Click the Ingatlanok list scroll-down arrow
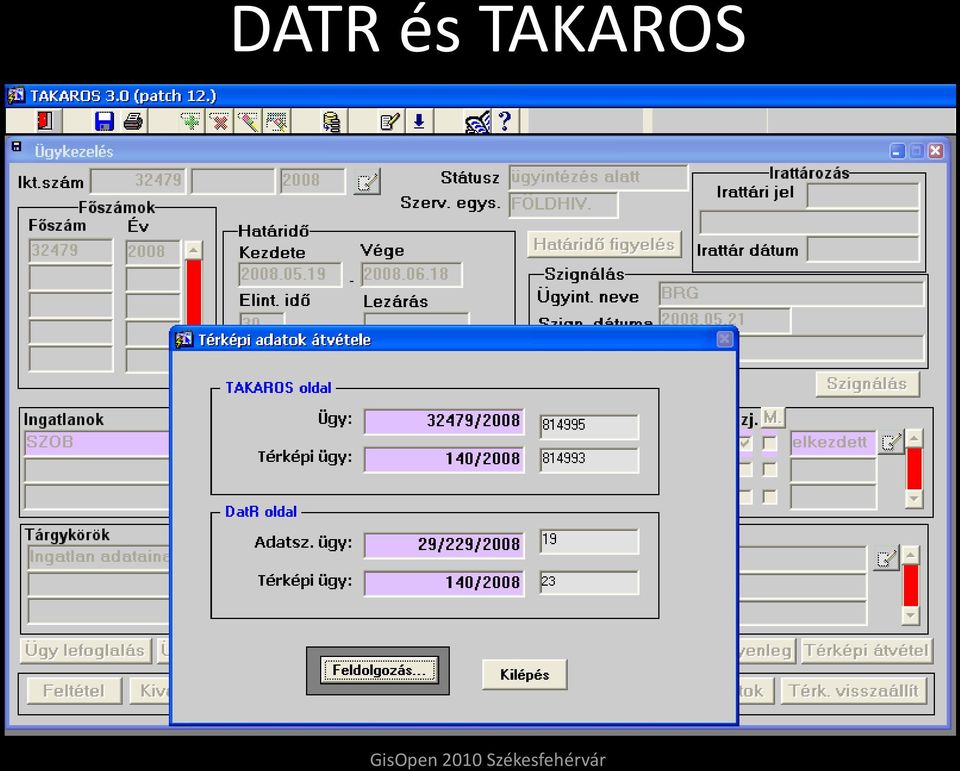Viewport: 960px width, 771px height. pyautogui.click(x=914, y=498)
